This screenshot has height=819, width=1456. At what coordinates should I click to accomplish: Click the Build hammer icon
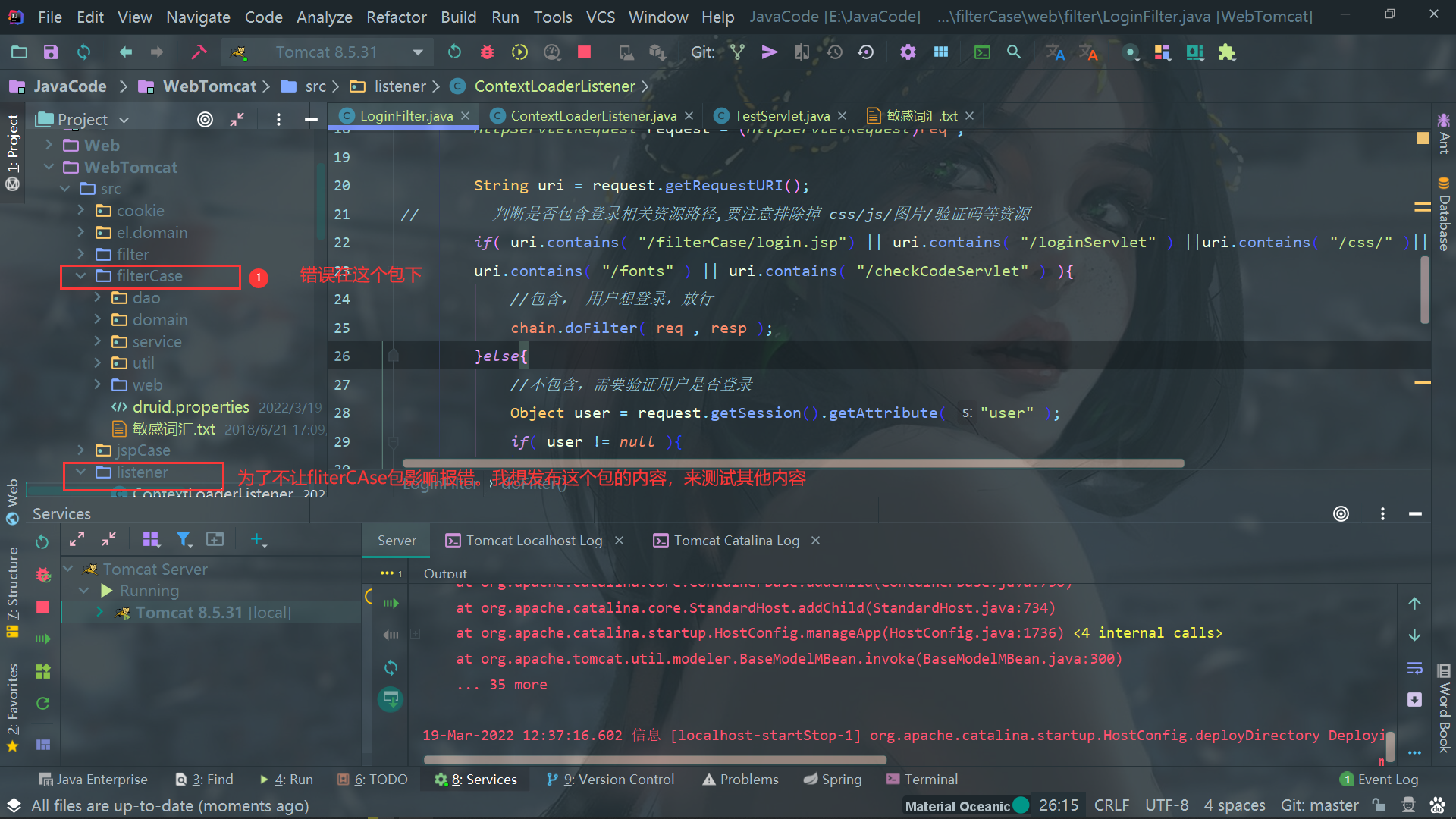[199, 52]
